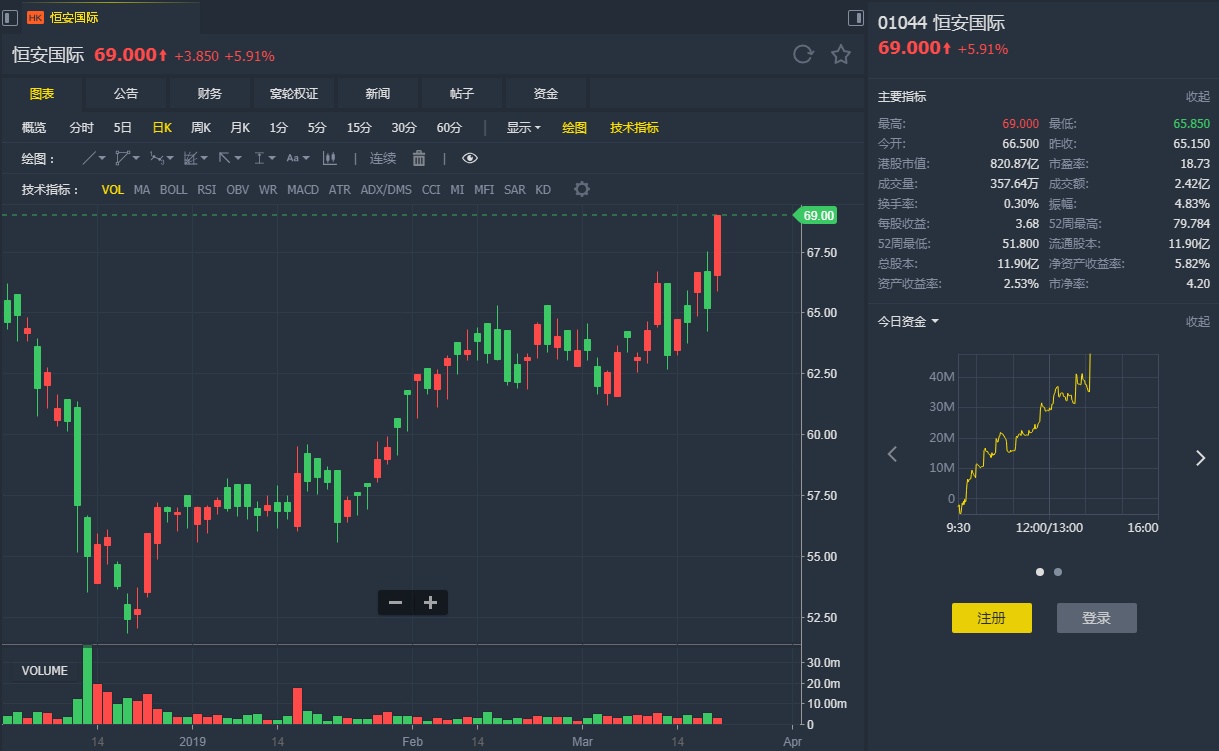This screenshot has width=1219, height=751.
Task: Toggle the MA indicator
Action: (x=142, y=189)
